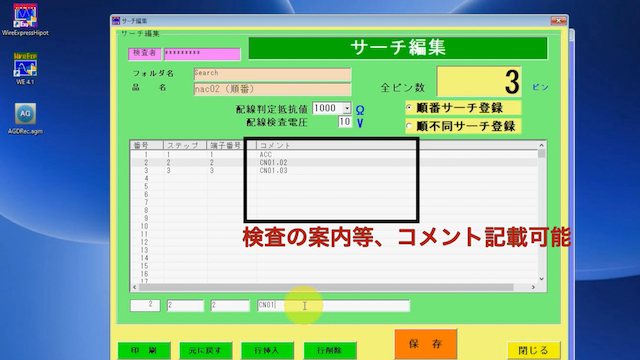Screen dimensions: 640x360
Task: Click the コメント input field containing CN01
Action: (x=333, y=305)
